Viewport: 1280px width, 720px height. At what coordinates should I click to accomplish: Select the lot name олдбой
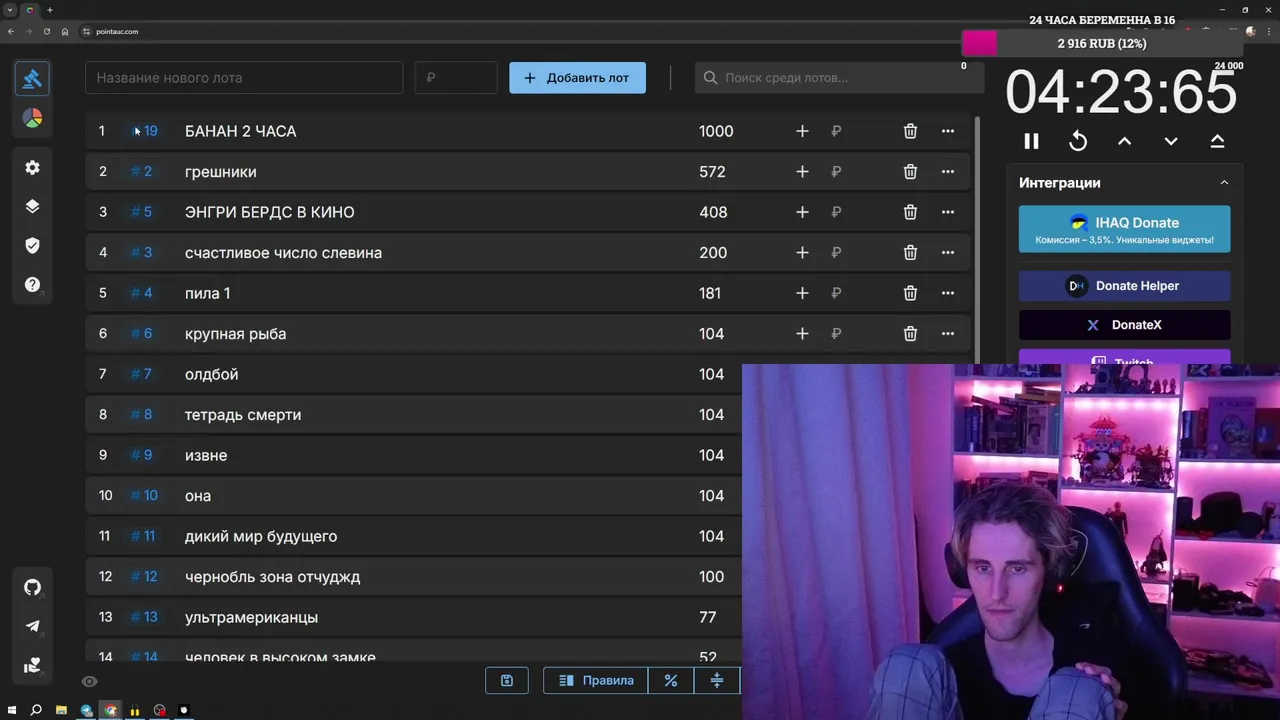point(211,374)
